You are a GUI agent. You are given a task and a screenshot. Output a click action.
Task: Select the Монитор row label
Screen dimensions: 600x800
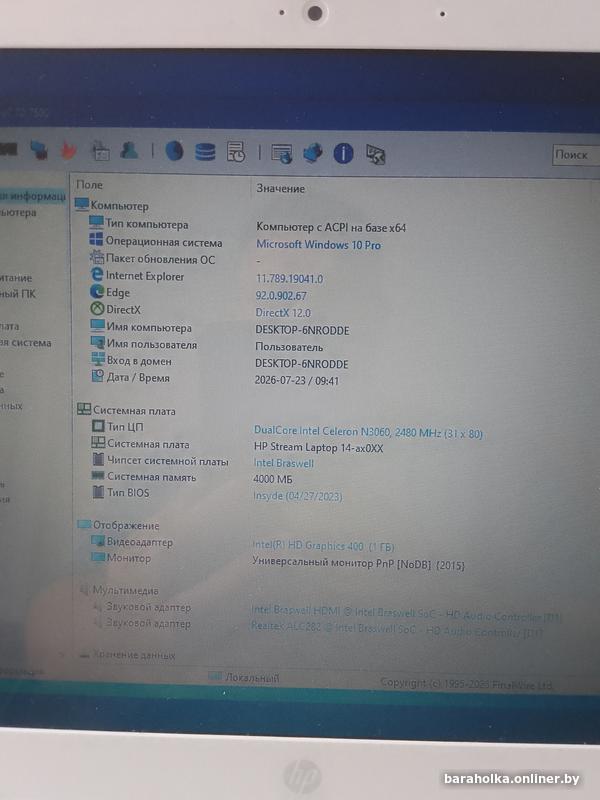pos(129,558)
